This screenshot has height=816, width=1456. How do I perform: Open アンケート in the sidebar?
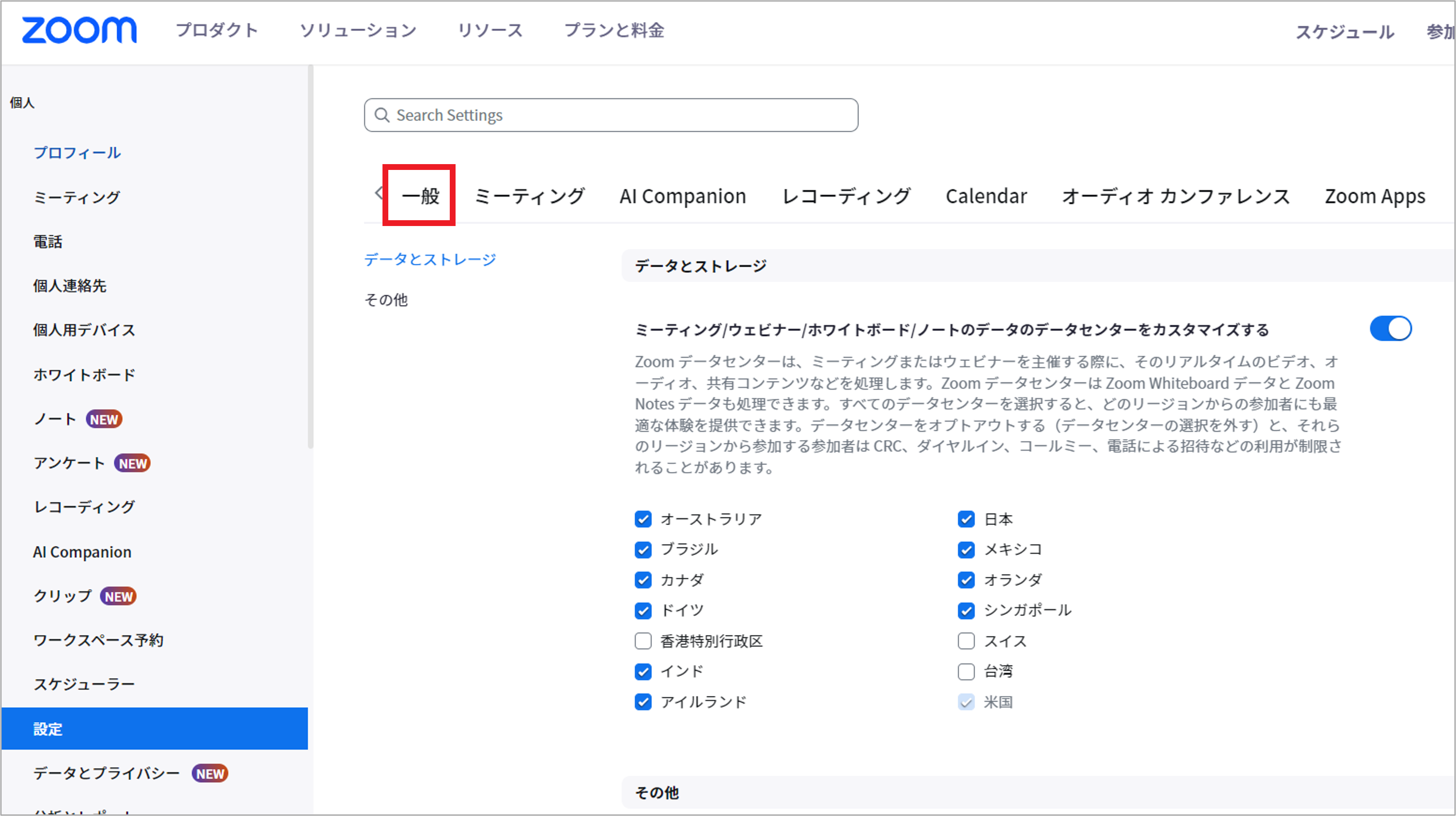[69, 463]
